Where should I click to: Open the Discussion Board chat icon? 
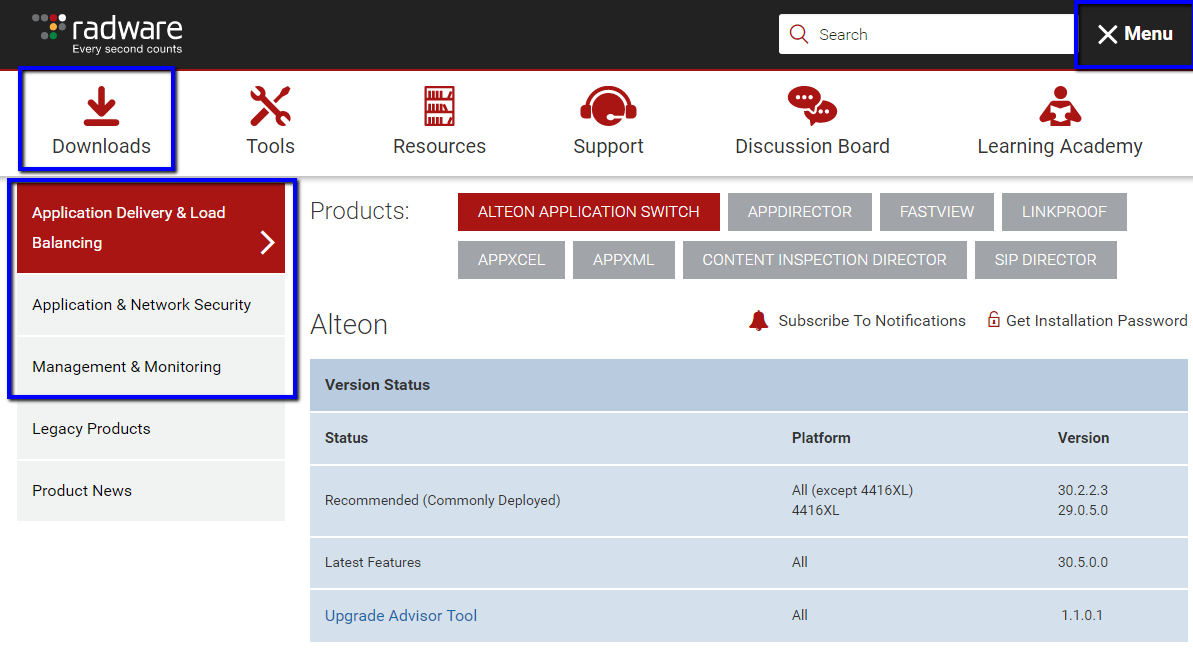coord(812,105)
